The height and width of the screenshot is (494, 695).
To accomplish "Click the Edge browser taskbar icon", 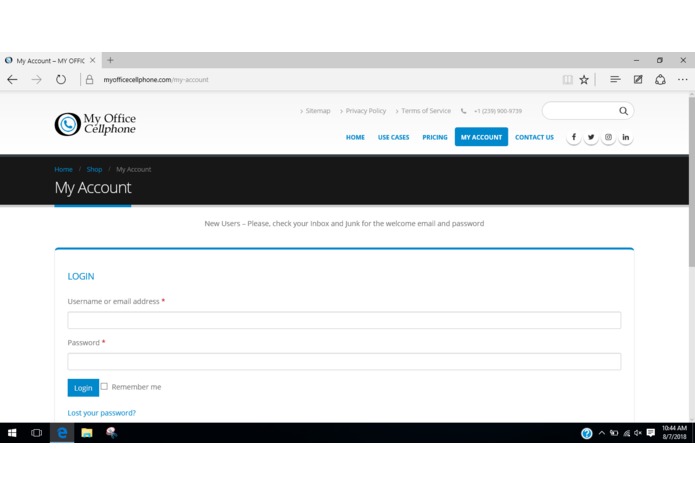I will pos(62,433).
